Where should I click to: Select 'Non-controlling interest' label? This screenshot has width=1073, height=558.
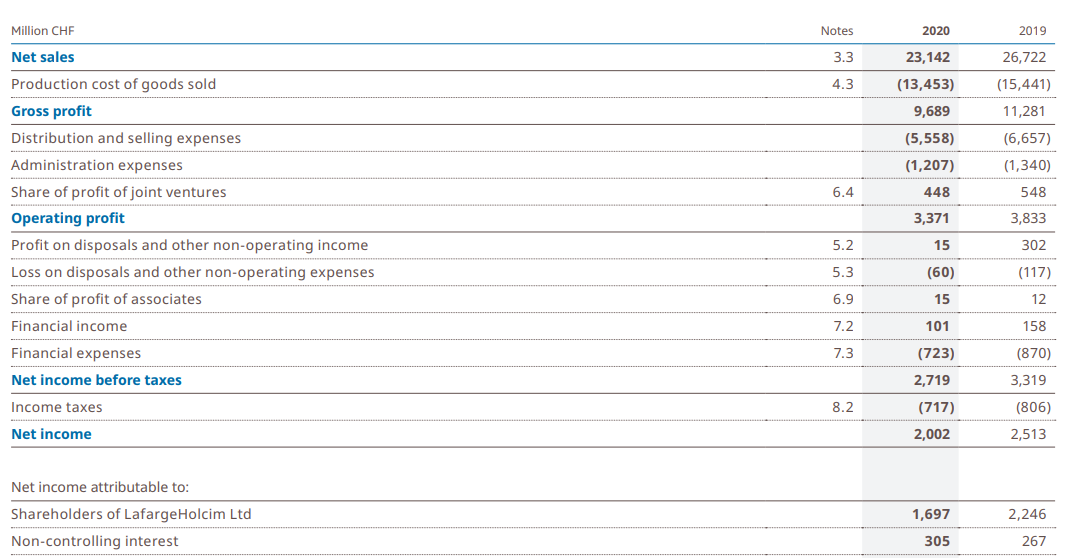tap(94, 542)
